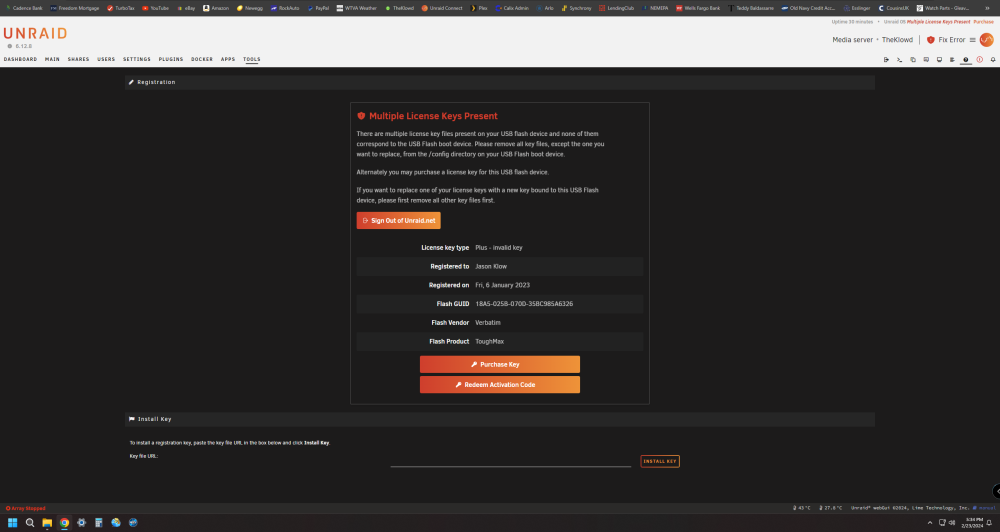Click the Multiple License Keys Present header warning
Screen dimensions: 1000x532
click(938, 22)
